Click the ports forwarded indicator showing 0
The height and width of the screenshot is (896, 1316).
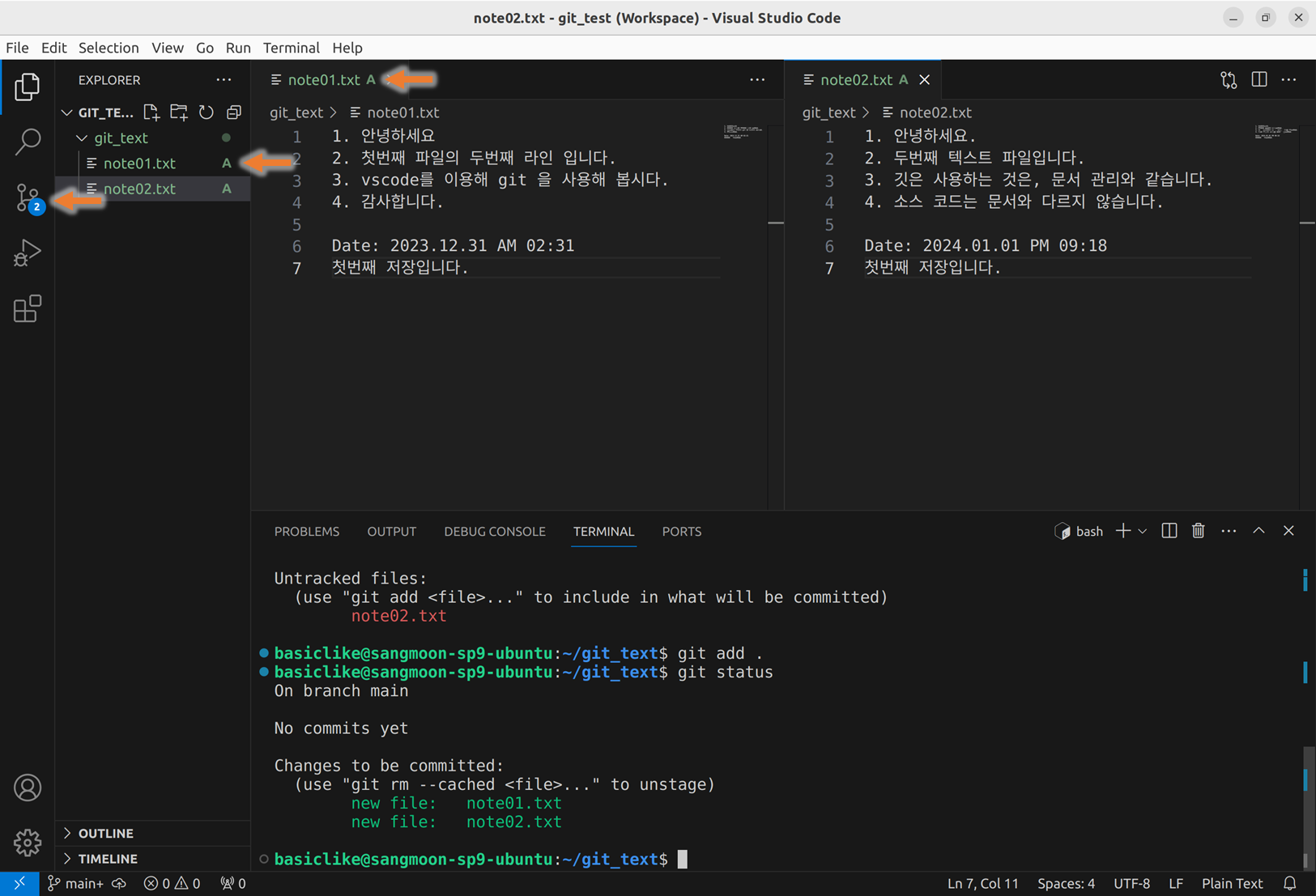click(x=233, y=884)
